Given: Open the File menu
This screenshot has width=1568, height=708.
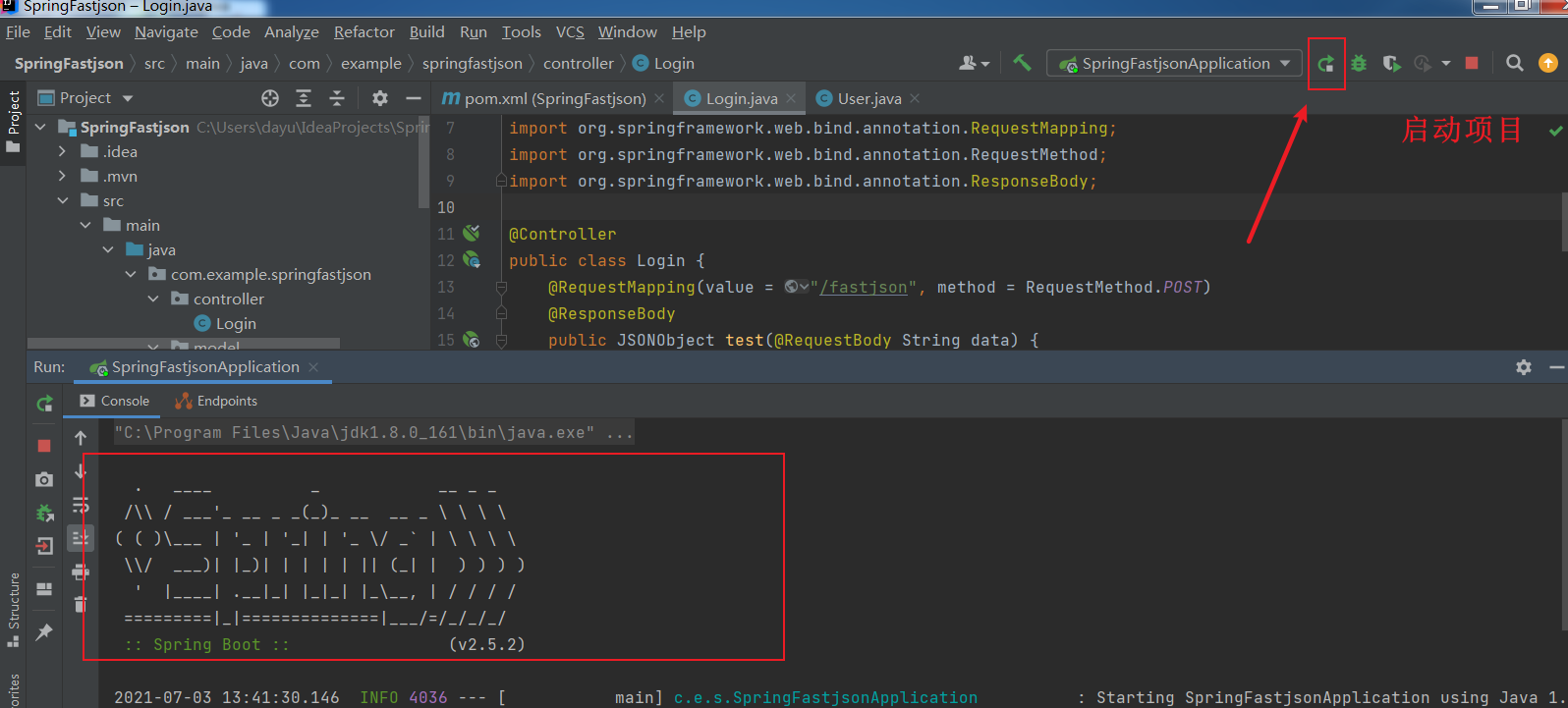Looking at the screenshot, I should point(18,32).
